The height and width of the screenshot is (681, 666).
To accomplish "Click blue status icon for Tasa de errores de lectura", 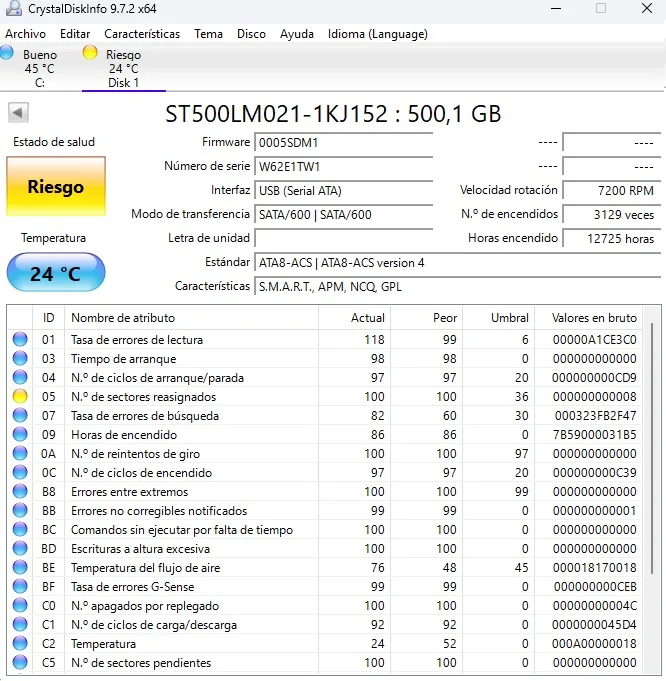I will point(20,339).
